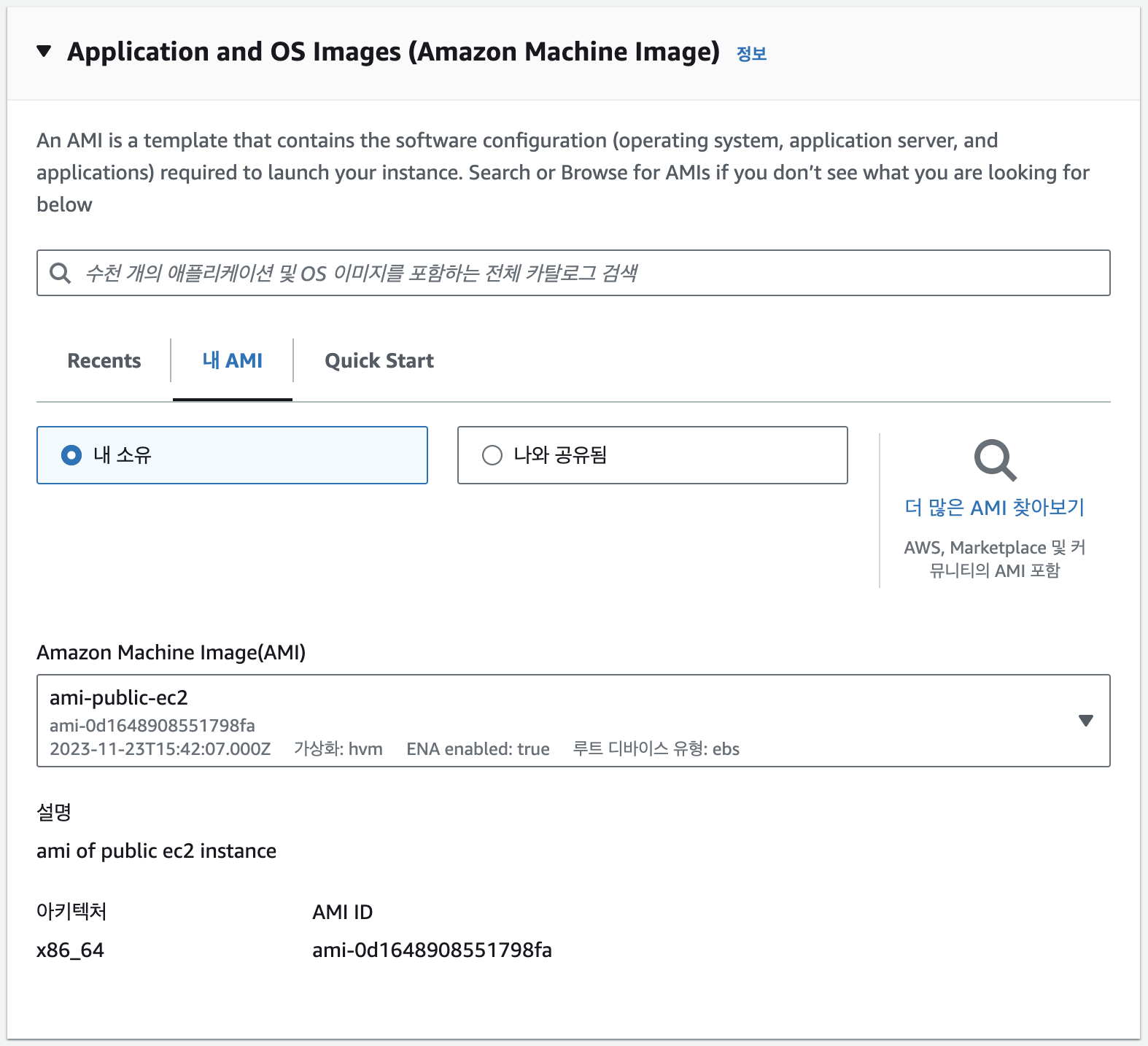Choose the 나와 공유됨 radio option
Screen dimensions: 1148x1046
(x=652, y=455)
